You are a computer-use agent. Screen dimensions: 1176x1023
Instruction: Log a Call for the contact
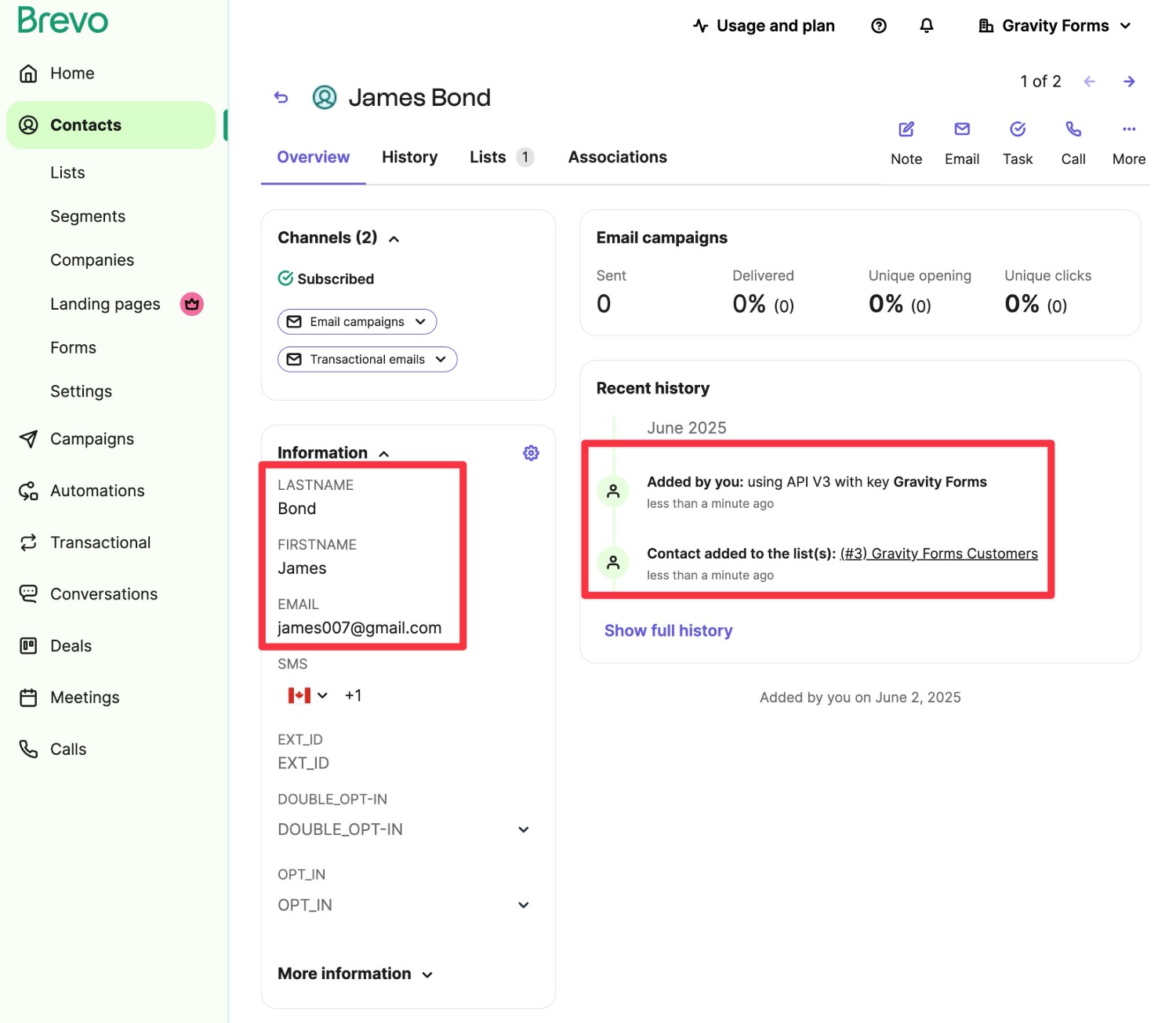[1073, 143]
